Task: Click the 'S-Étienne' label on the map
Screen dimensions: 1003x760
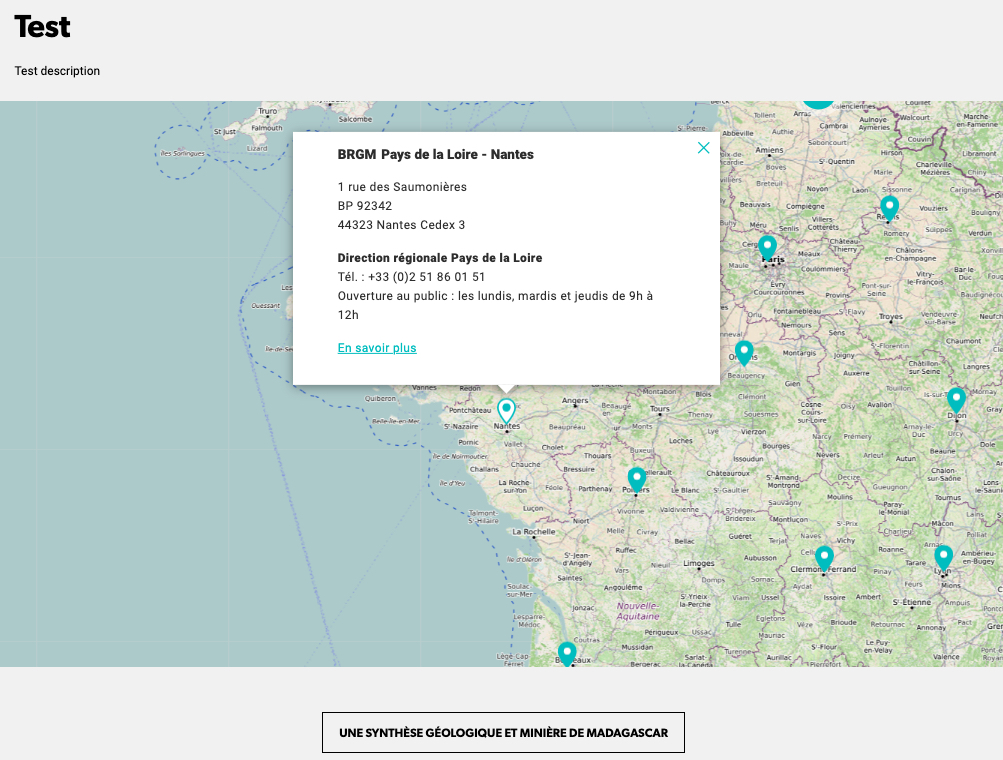Action: tap(912, 602)
